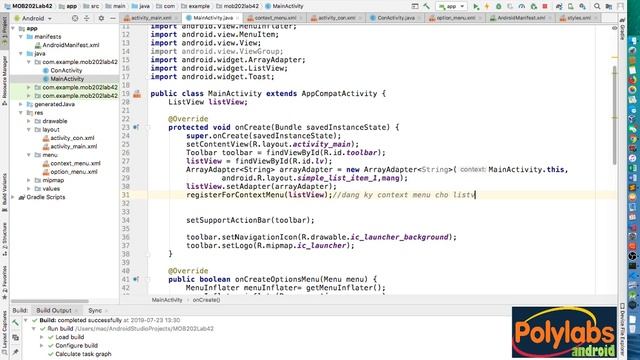Toggle Layout Captures side panel
Image resolution: width=640 pixels, height=360 pixels.
pos(4,332)
